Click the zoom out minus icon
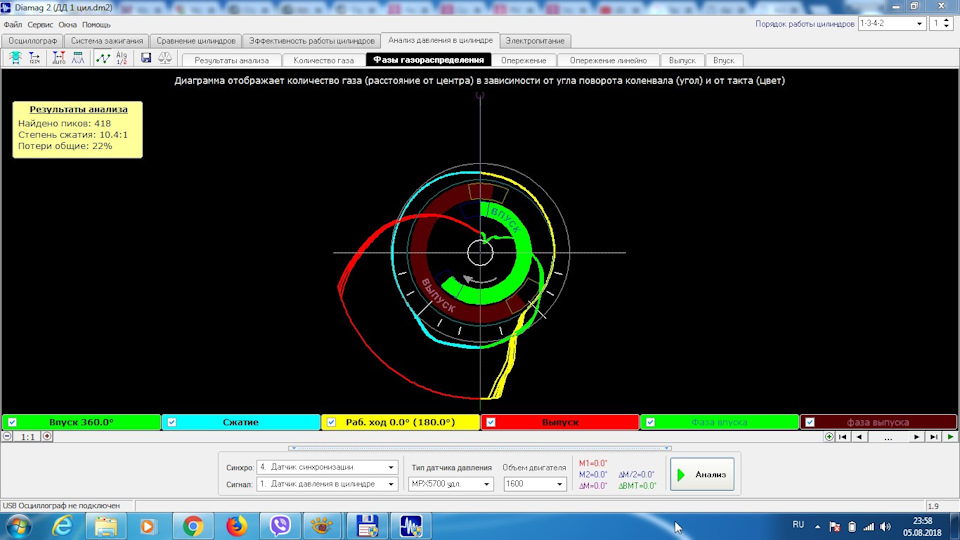The width and height of the screenshot is (960, 540). 7,437
